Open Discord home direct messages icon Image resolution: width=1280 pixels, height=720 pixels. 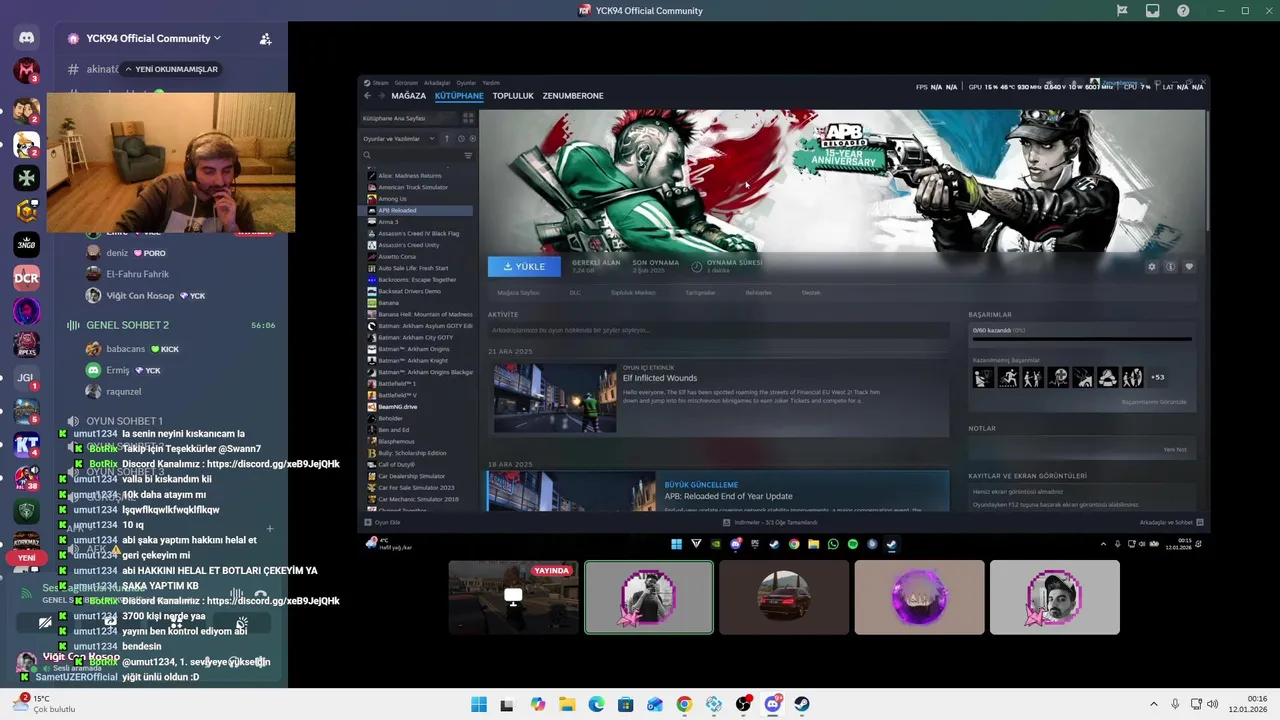tap(27, 38)
